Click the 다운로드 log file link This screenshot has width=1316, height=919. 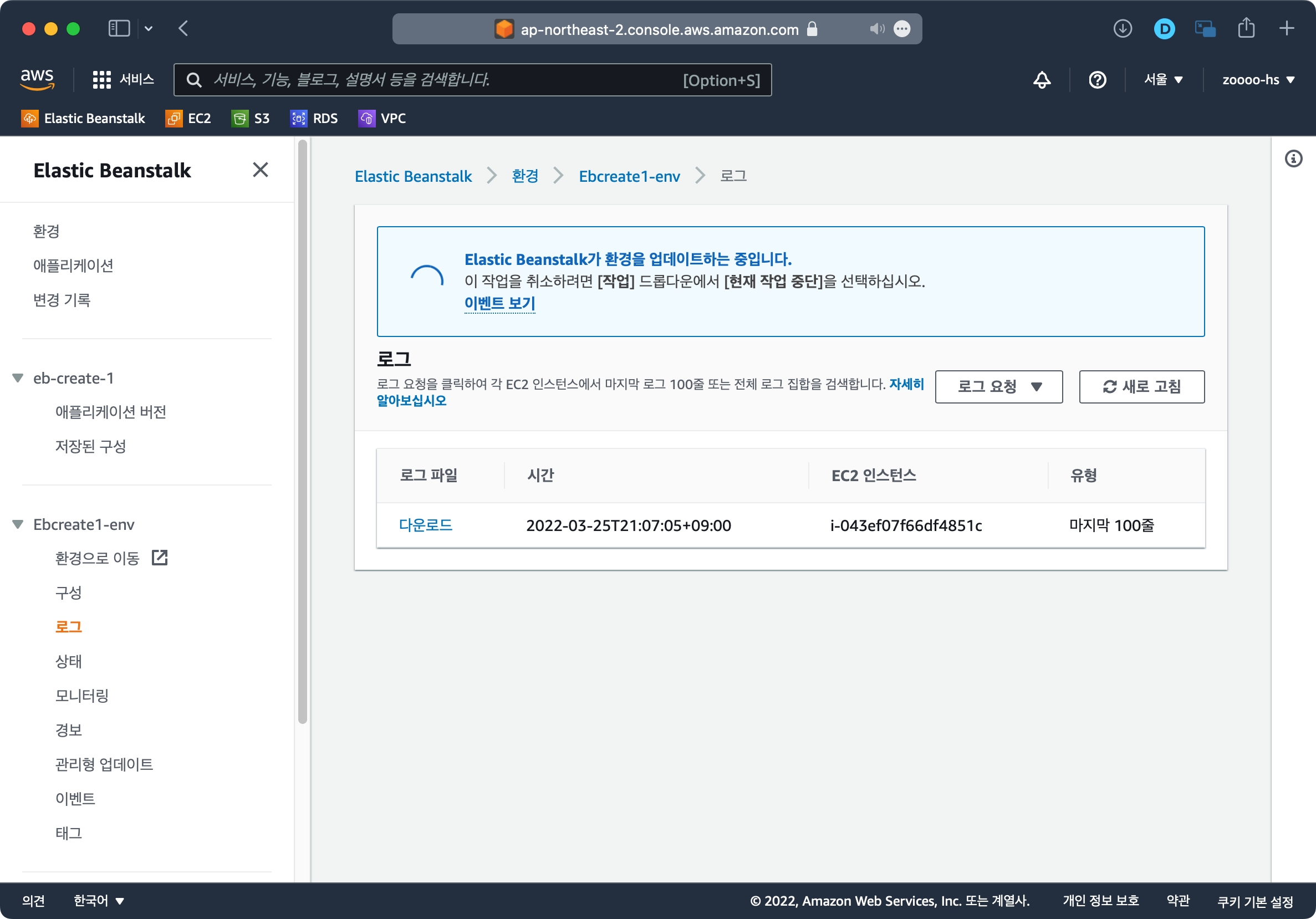tap(425, 525)
